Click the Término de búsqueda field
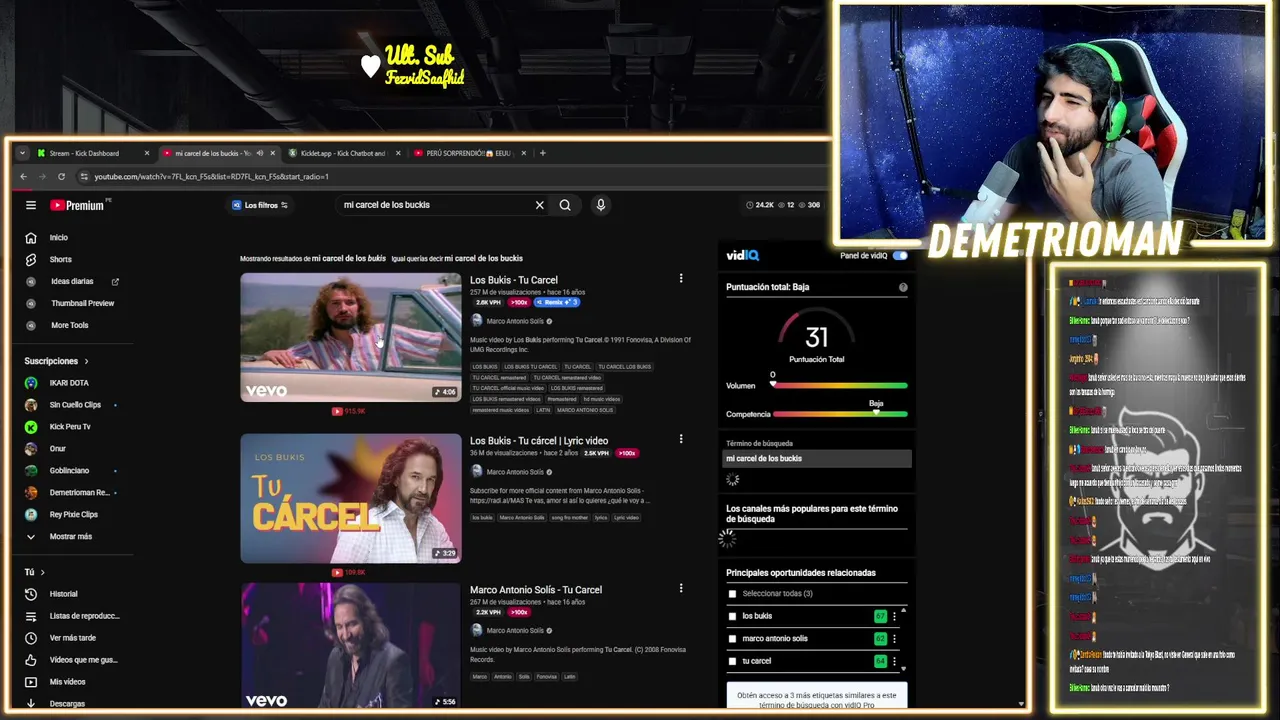The image size is (1280, 720). [x=818, y=459]
